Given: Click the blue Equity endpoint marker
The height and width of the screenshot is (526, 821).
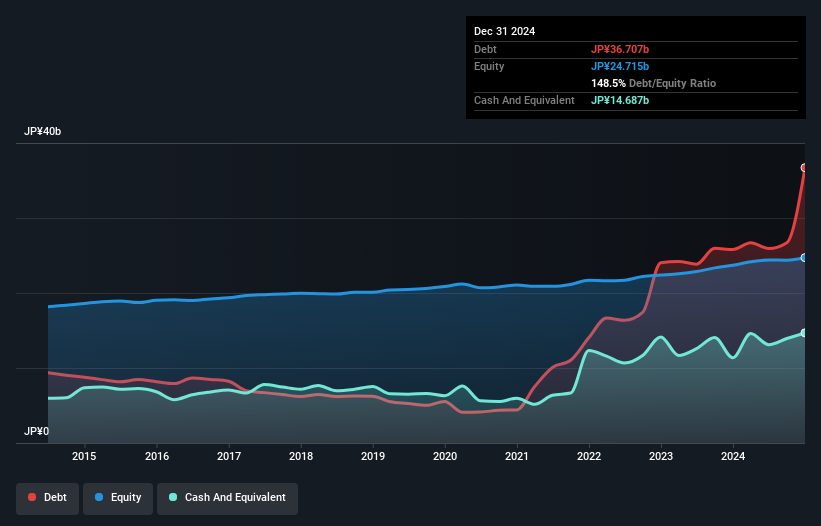Looking at the screenshot, I should (804, 258).
